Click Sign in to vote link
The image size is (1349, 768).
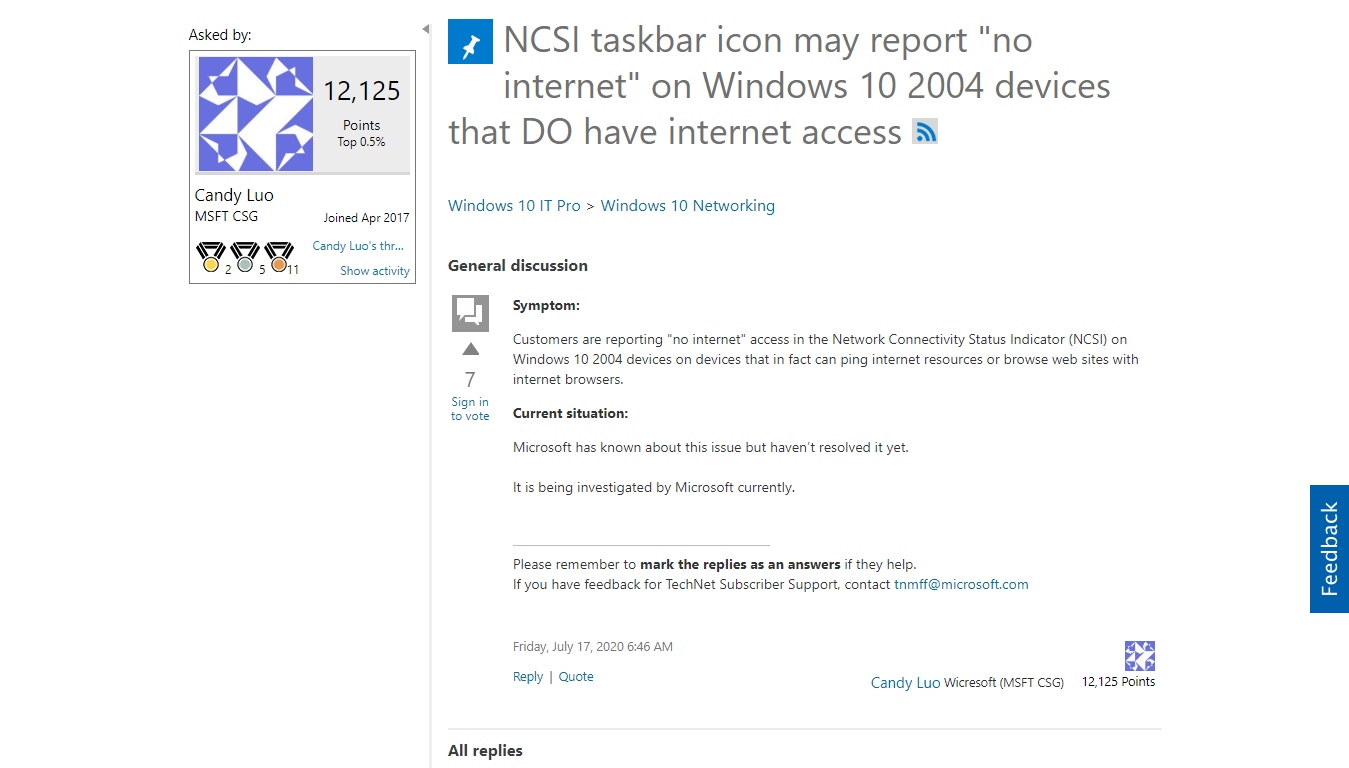(x=470, y=409)
